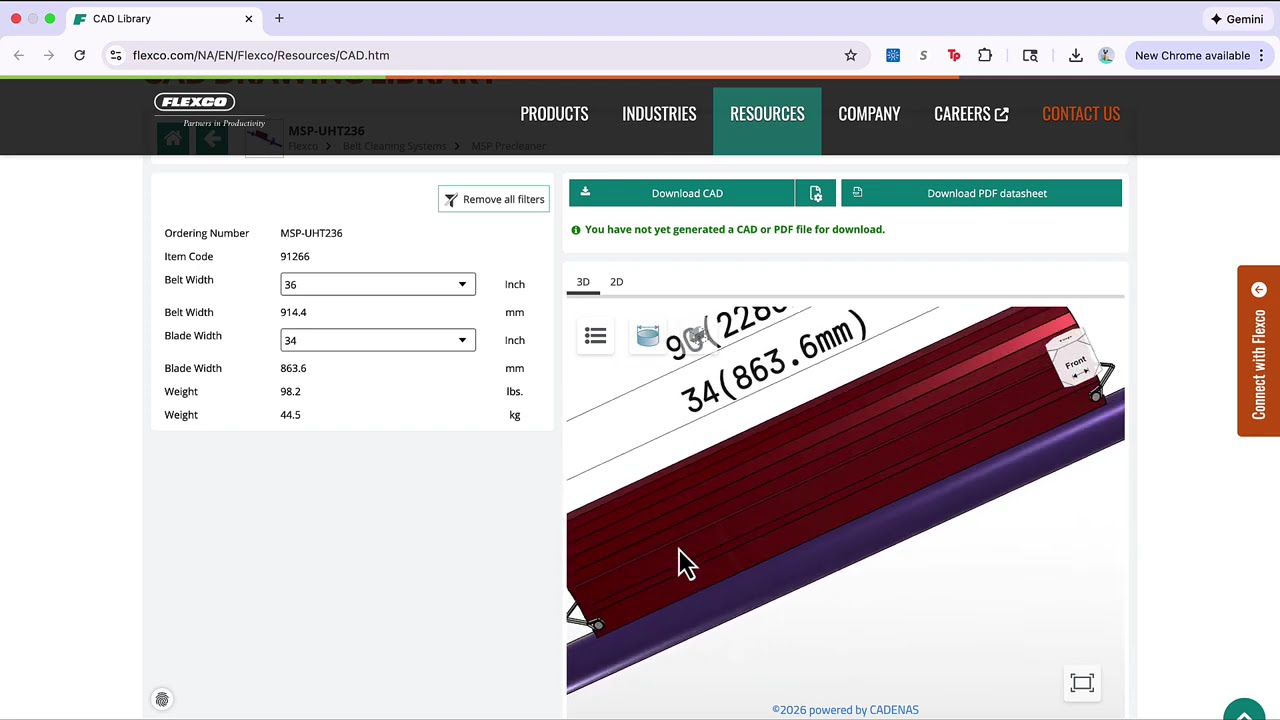
Task: Open CAD format settings gear-file icon
Action: click(x=816, y=194)
